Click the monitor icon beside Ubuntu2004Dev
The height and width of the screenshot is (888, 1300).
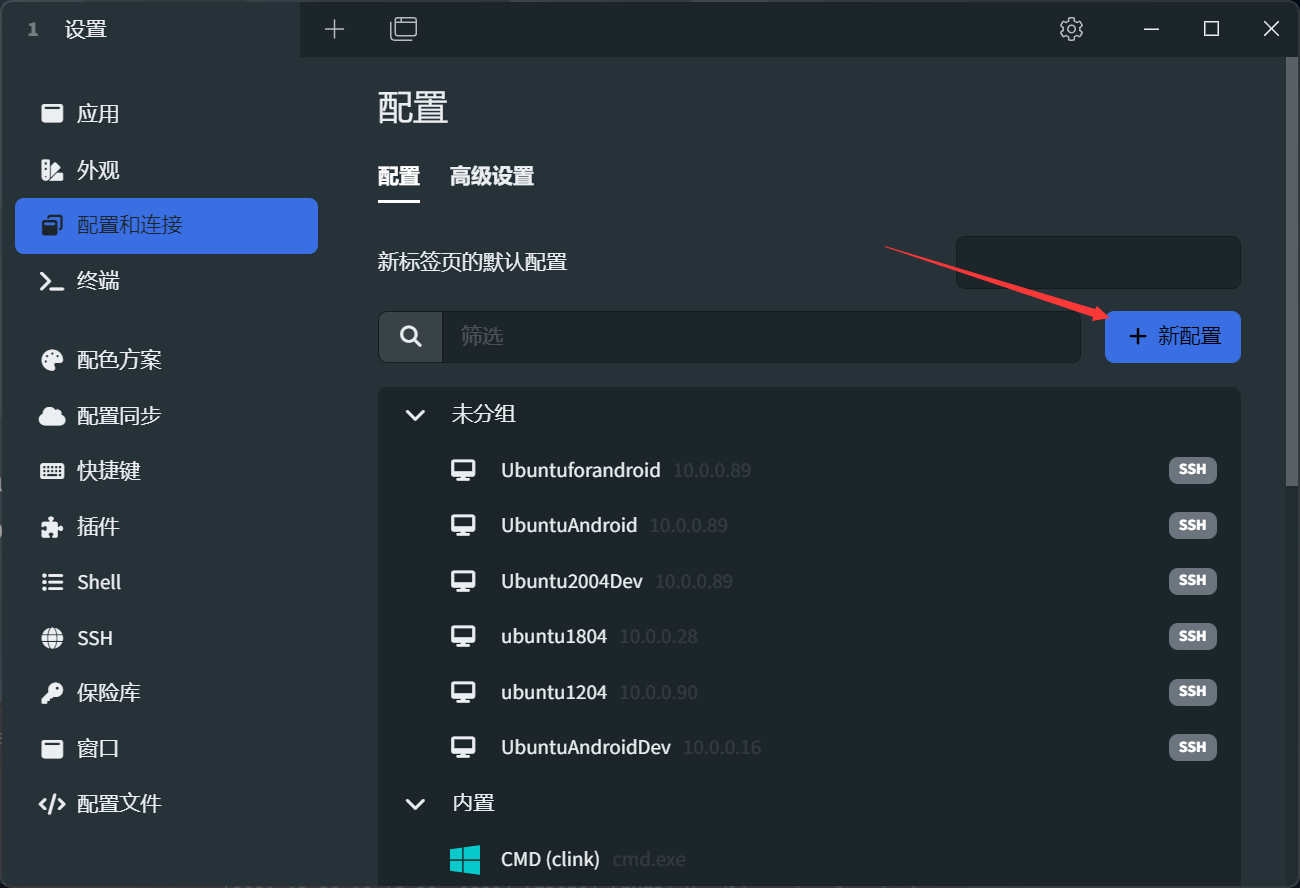pos(462,581)
